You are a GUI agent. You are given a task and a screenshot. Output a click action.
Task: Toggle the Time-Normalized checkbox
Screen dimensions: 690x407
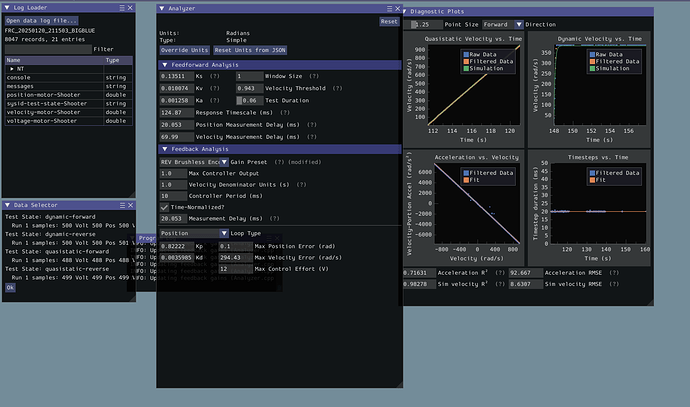click(164, 207)
